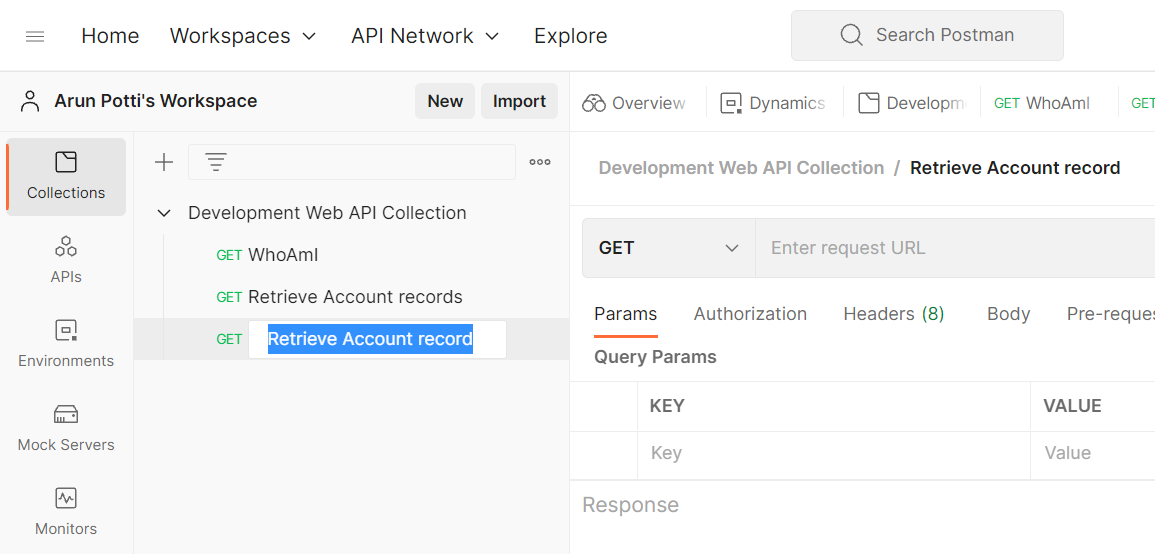Open the Monitors sidebar section

(66, 512)
